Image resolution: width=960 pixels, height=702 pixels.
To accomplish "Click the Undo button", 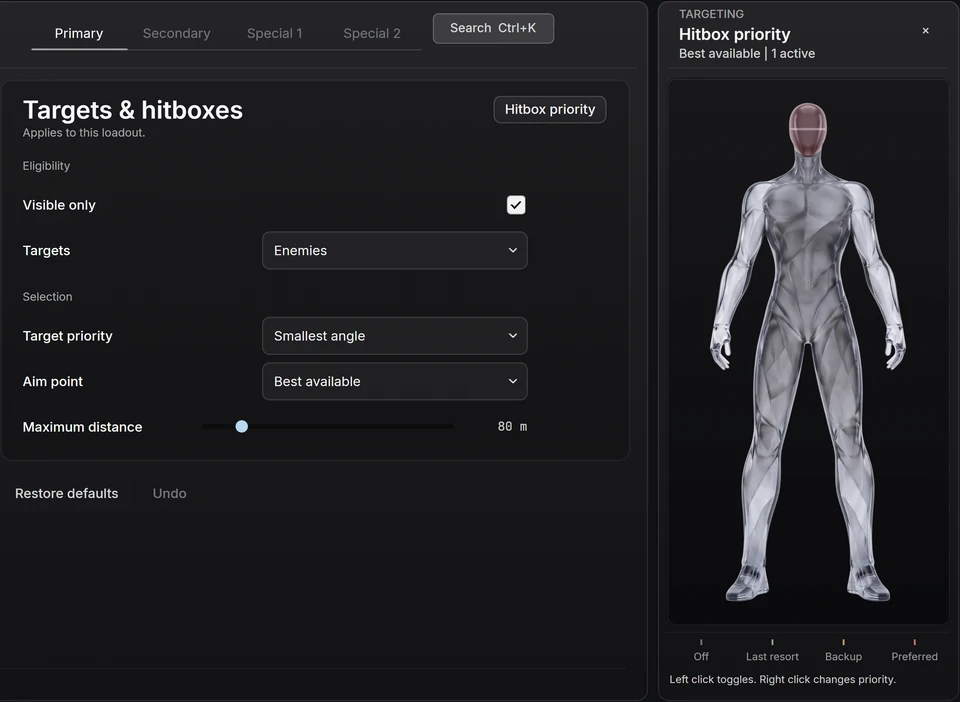I will (170, 493).
